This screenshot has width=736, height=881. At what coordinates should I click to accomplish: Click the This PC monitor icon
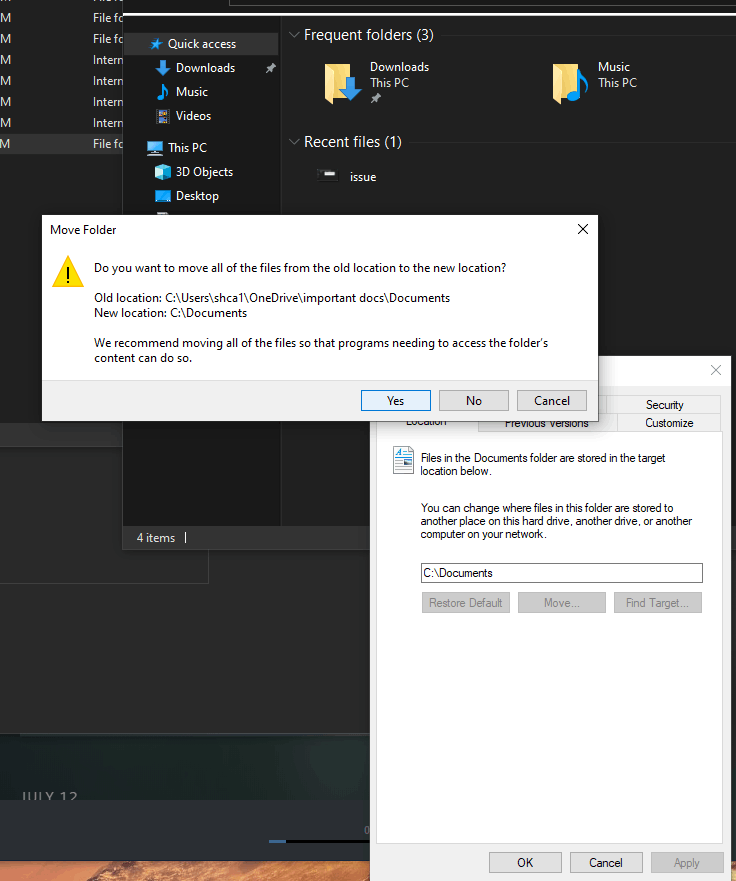pos(155,148)
